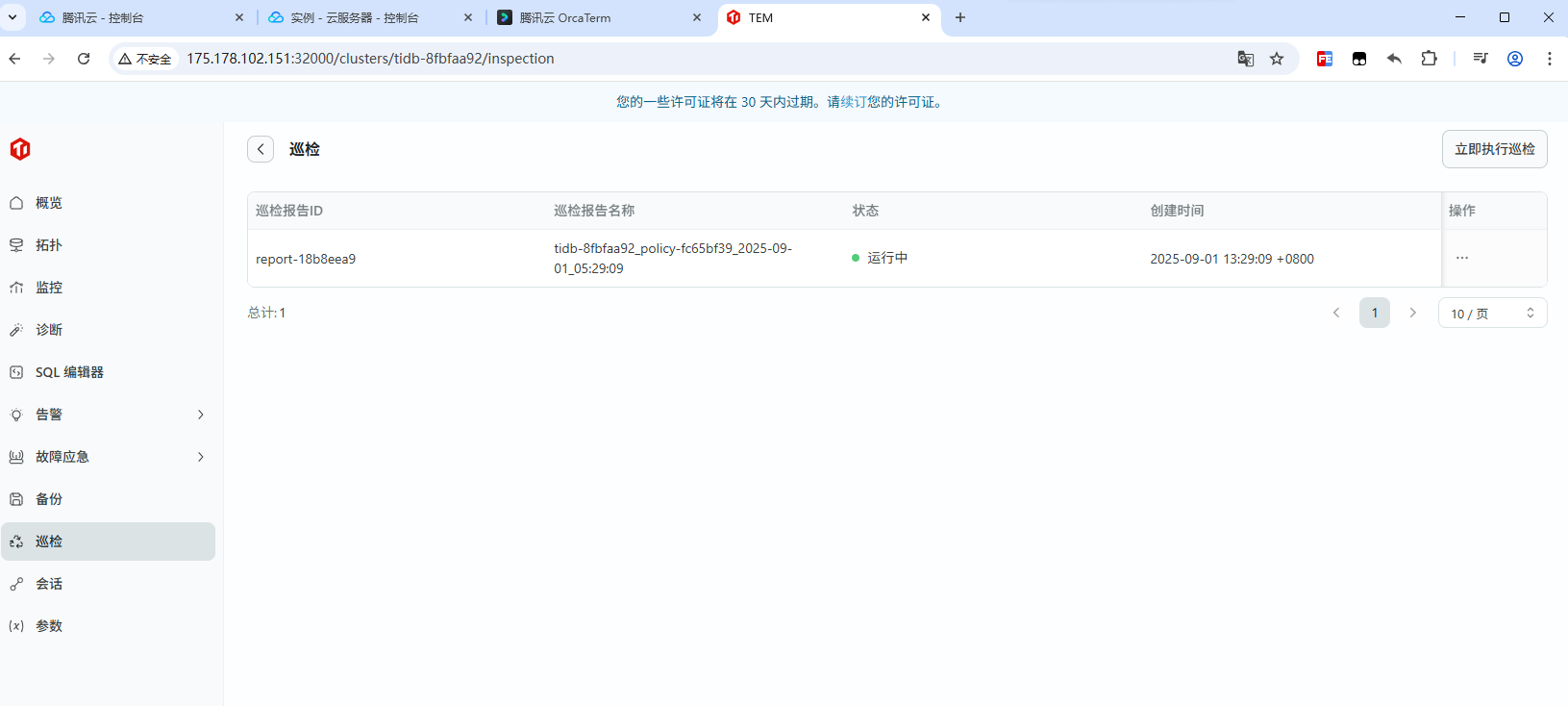Click the 监控 chart icon
Screen dimensions: 1568x706
click(x=16, y=288)
